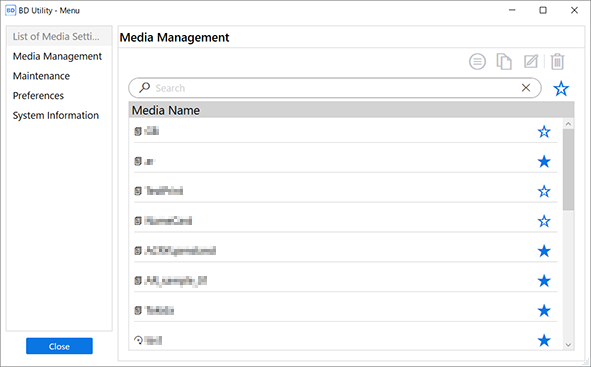The width and height of the screenshot is (591, 367).
Task: Click the blue Close button
Action: pos(59,346)
